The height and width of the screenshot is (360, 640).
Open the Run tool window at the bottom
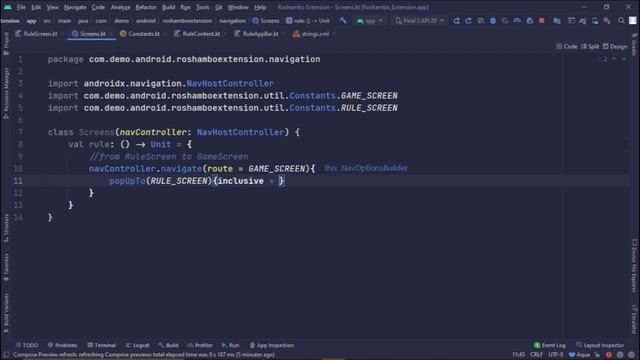231,345
